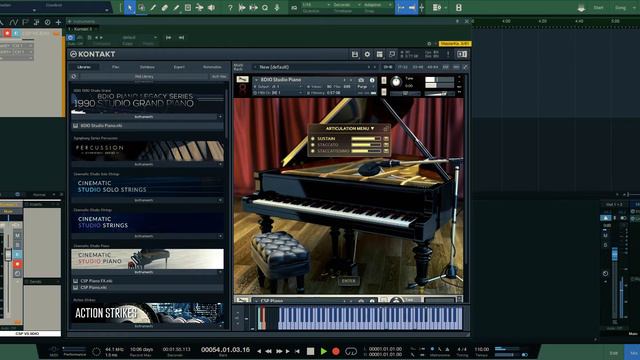640x360 pixels.
Task: Adjust the Tune knob in Kontakt
Action: (x=396, y=82)
